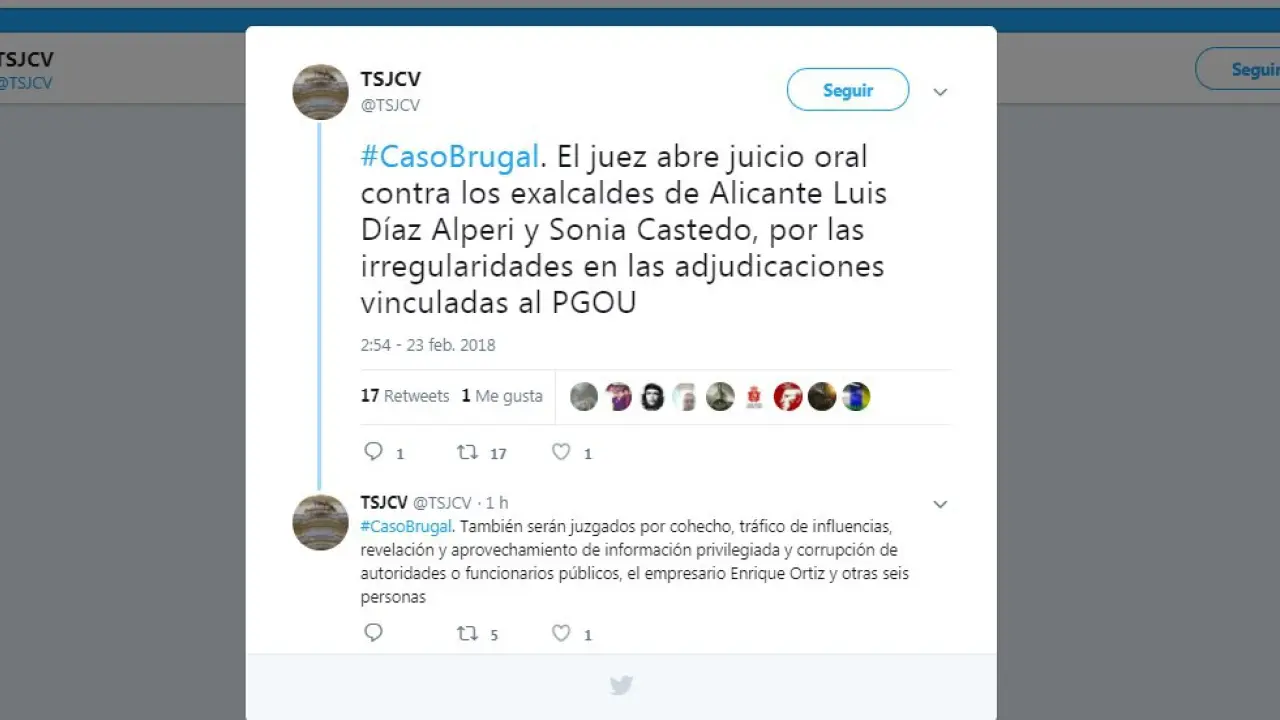Image resolution: width=1280 pixels, height=720 pixels.
Task: Follow TSJCV with the Seguir button
Action: (848, 90)
